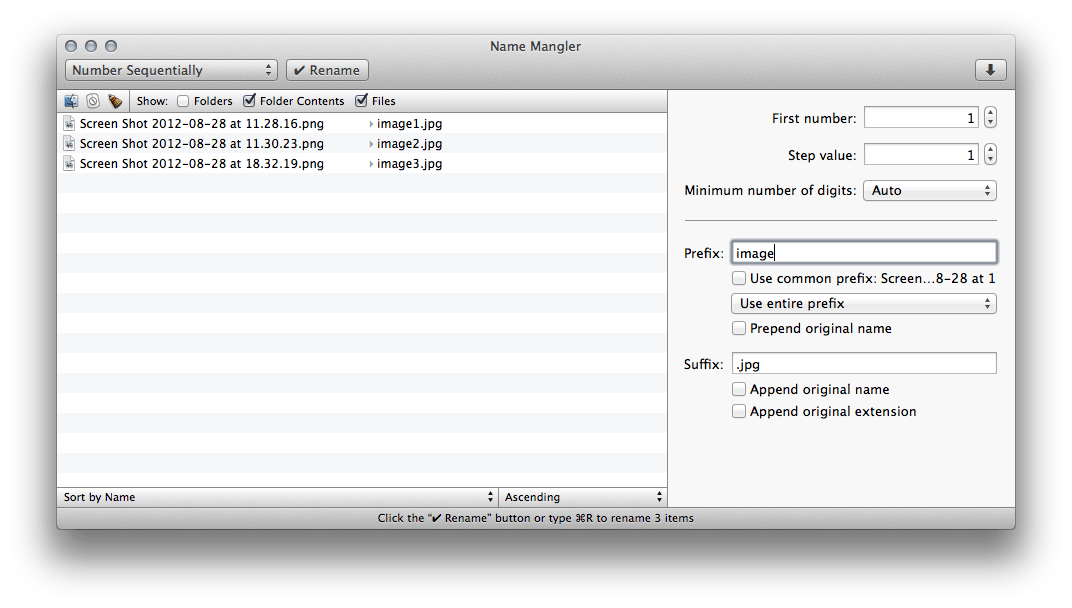
Task: Click the arrow before image1.jpg
Action: [371, 124]
